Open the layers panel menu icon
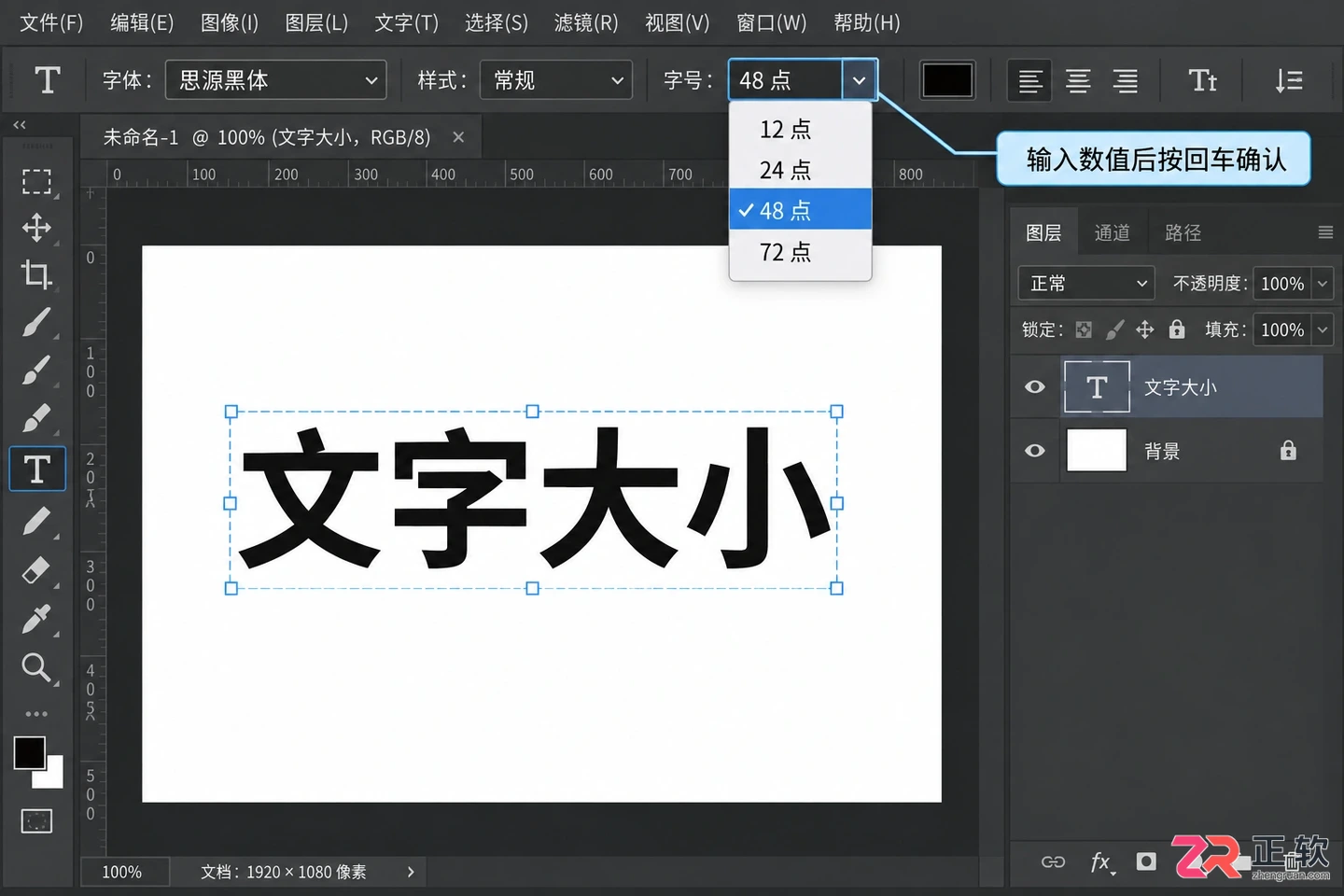1344x896 pixels. [x=1325, y=232]
